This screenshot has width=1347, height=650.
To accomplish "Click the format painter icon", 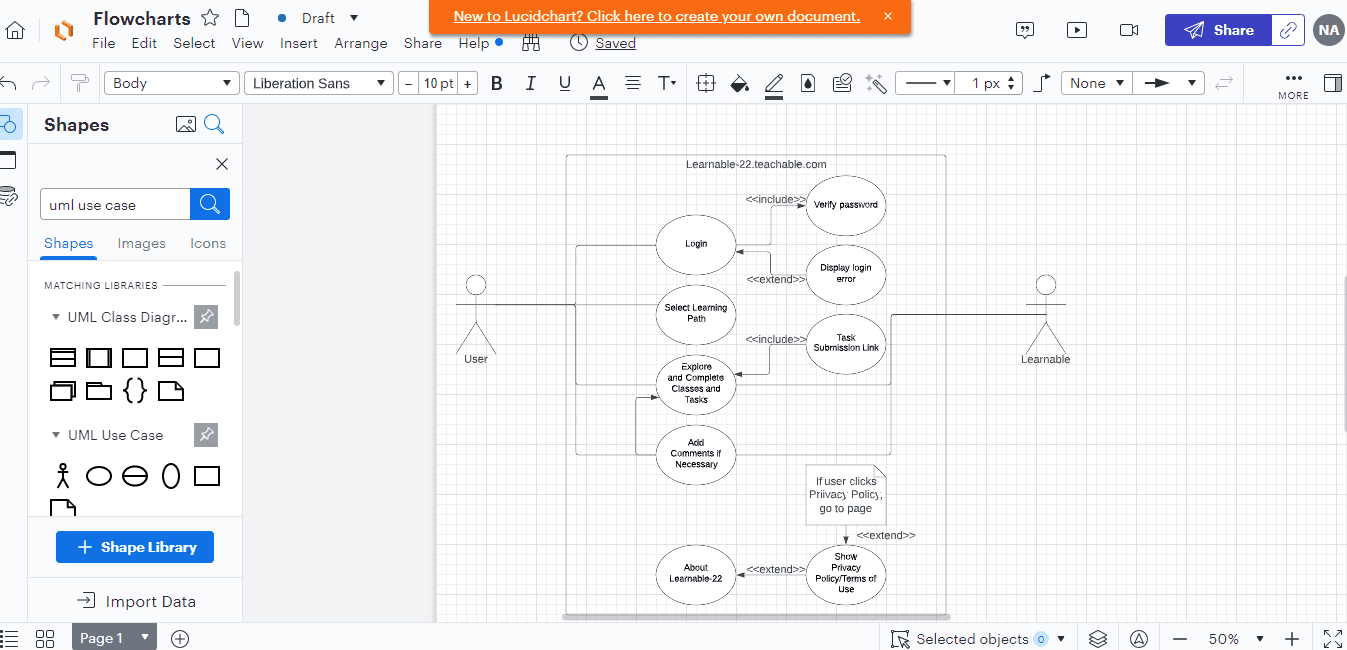I will (80, 84).
